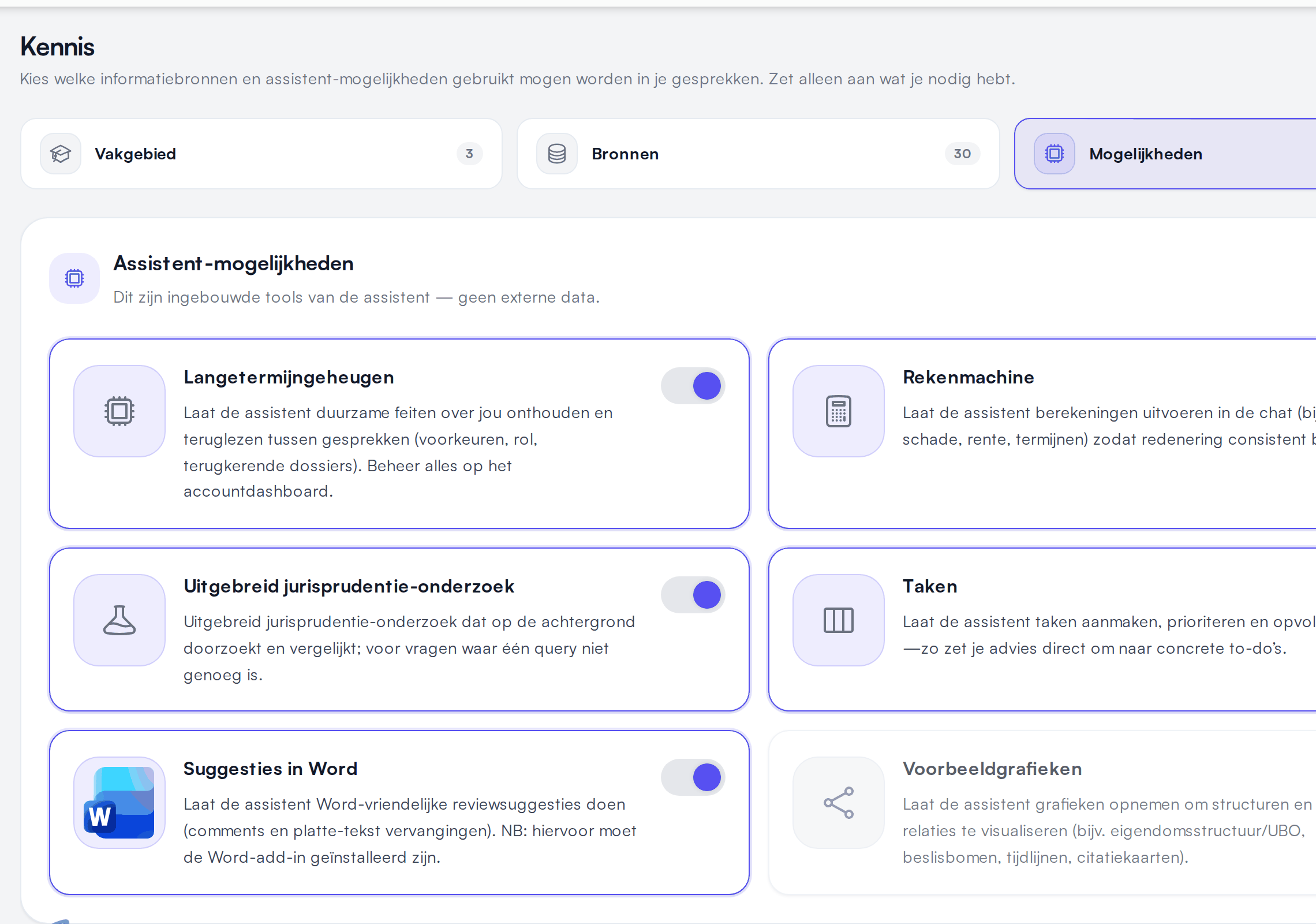Click the Word-add-in description text
Image resolution: width=1316 pixels, height=924 pixels.
410,831
